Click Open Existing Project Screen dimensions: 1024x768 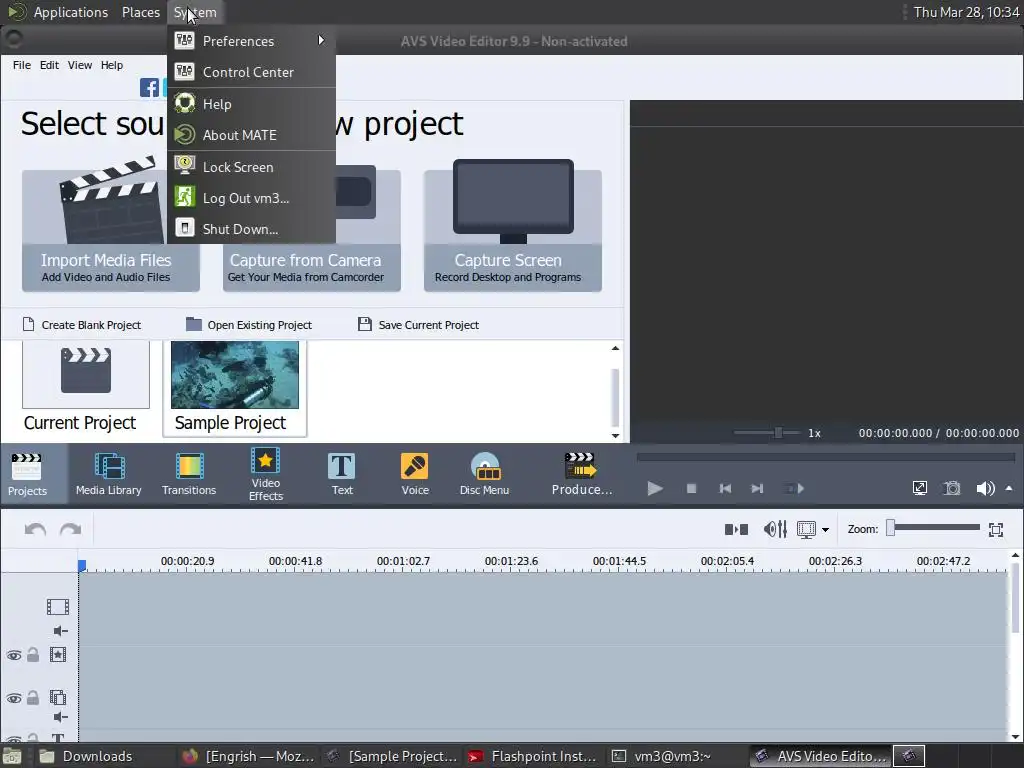click(x=249, y=325)
